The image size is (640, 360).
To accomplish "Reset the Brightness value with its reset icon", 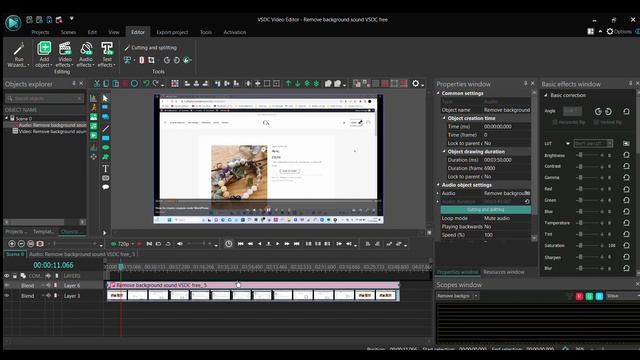I will [626, 155].
